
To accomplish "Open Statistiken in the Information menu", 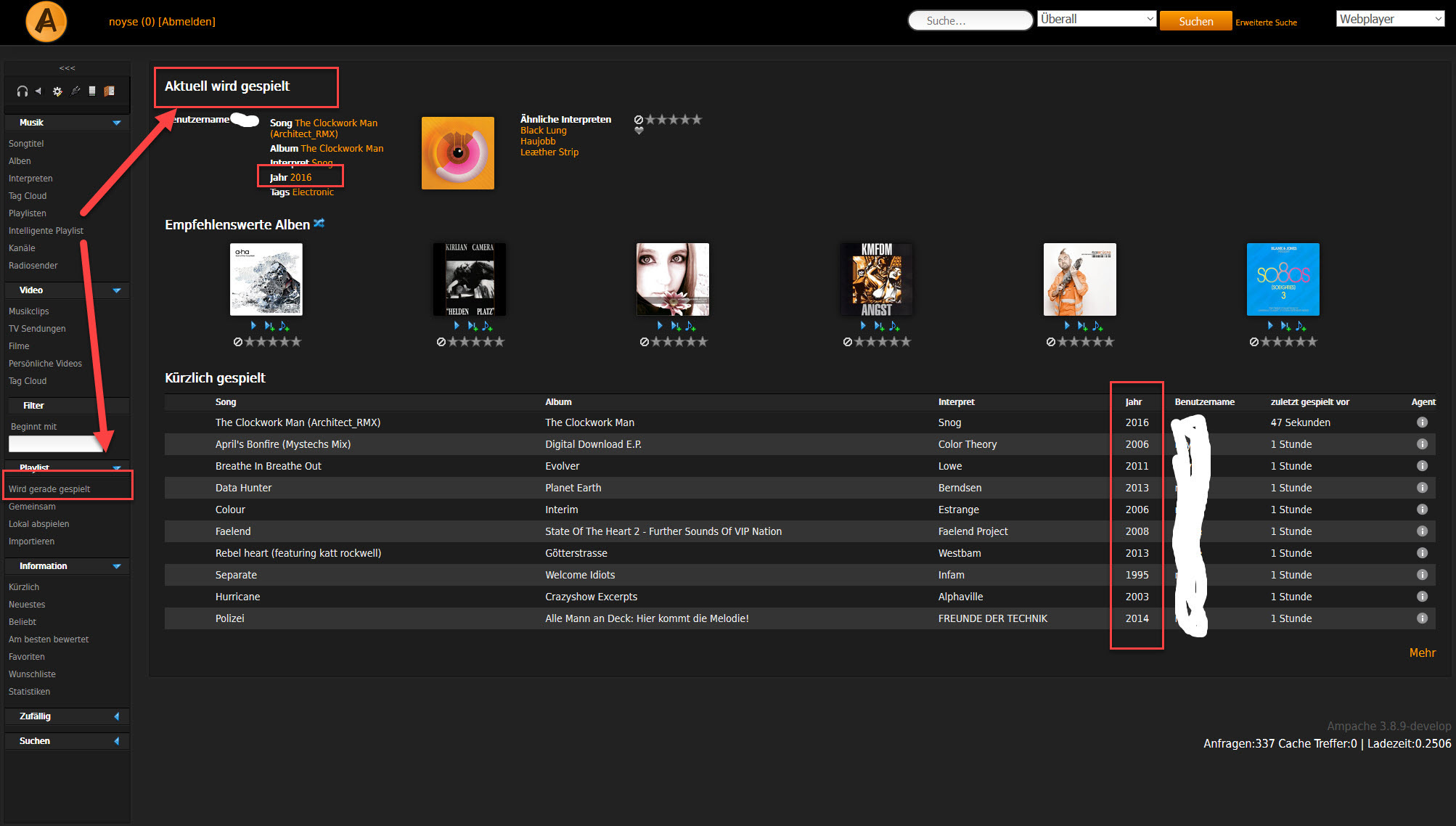I will (x=30, y=692).
